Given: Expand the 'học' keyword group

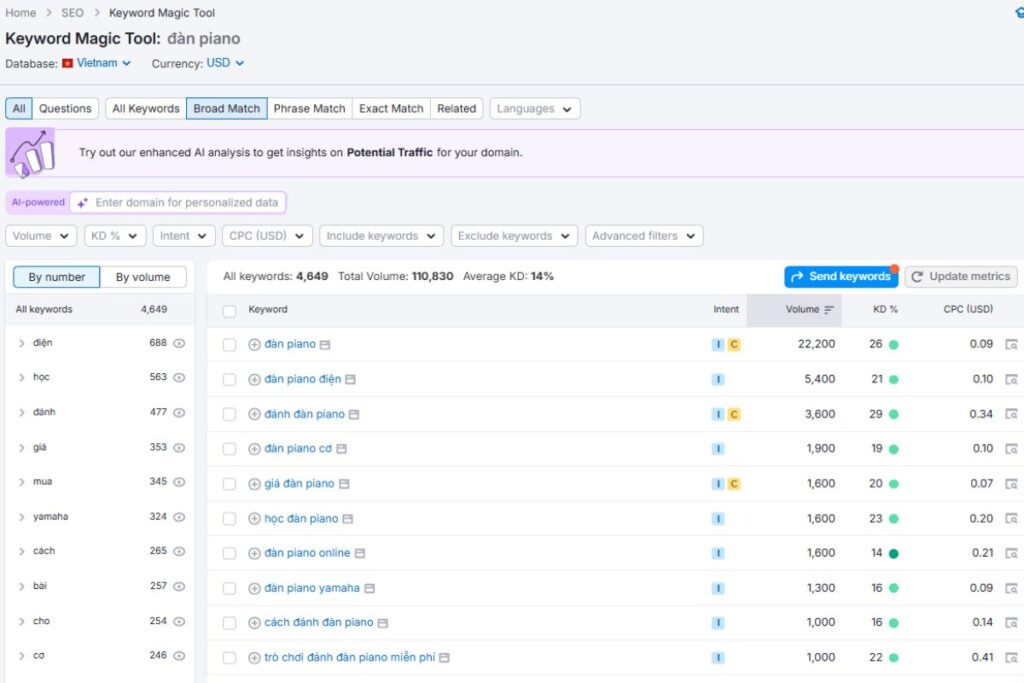Looking at the screenshot, I should pos(22,378).
